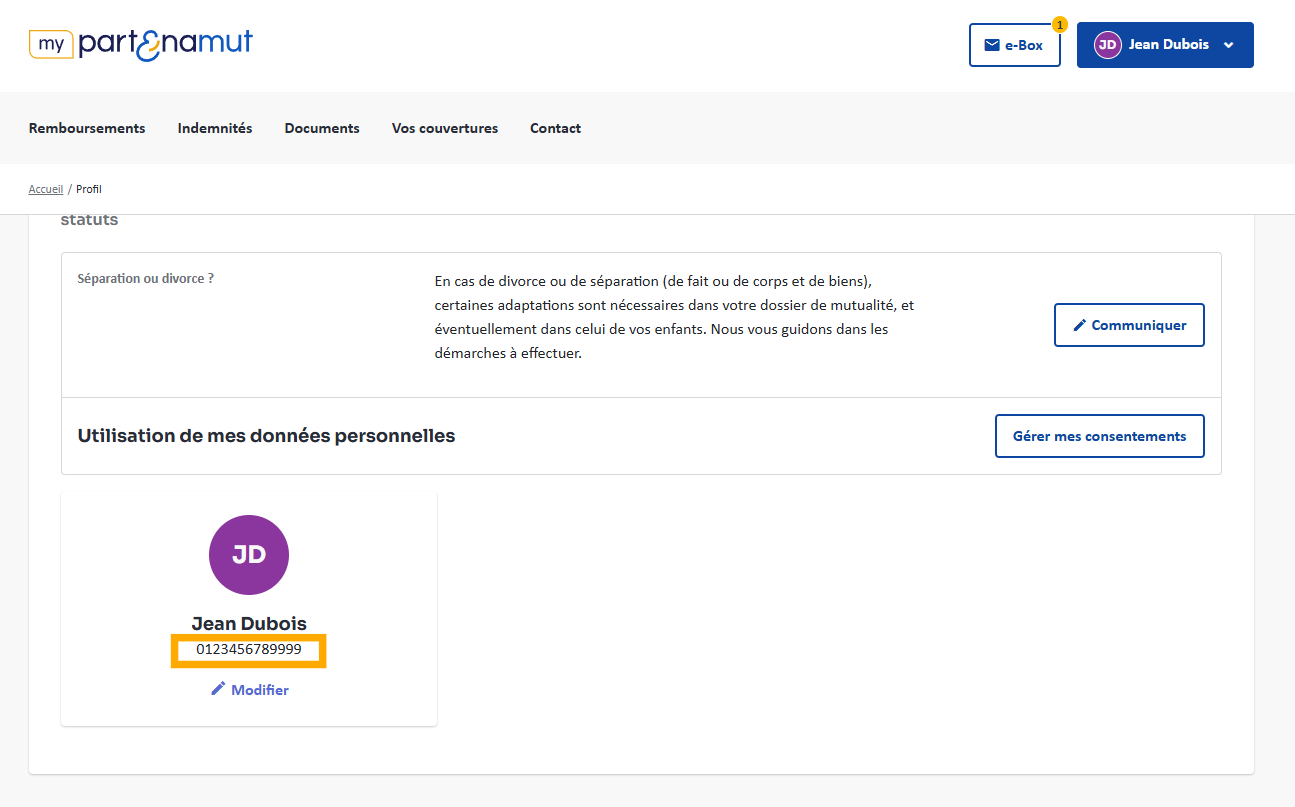This screenshot has width=1295, height=807.
Task: Click the highlighted number 0123456789999
Action: 249,650
